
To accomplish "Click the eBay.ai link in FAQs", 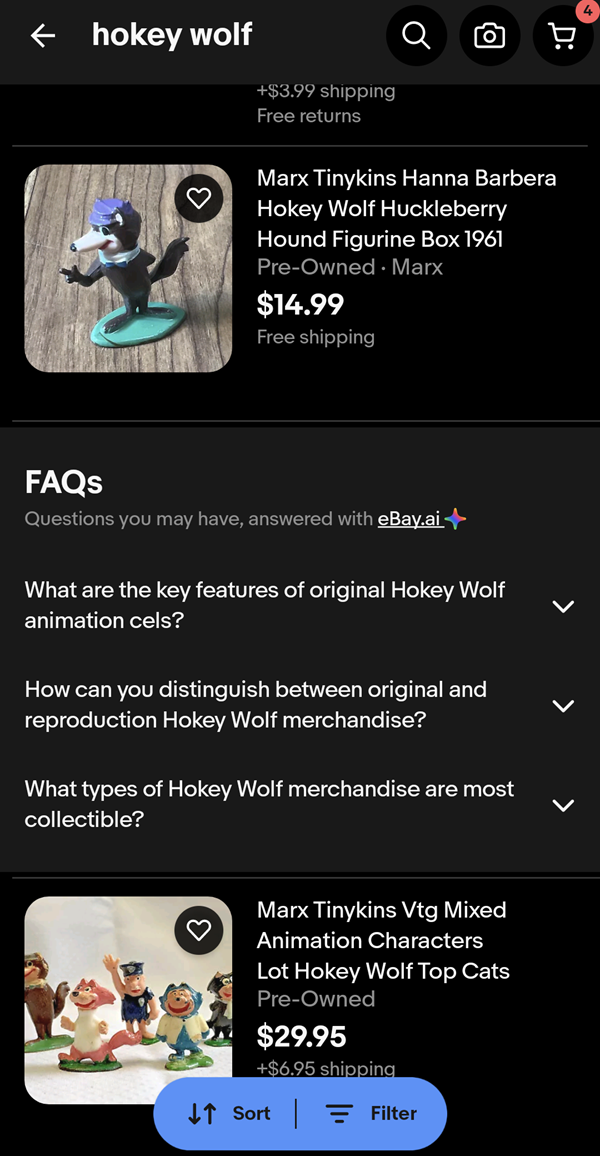I will (x=410, y=518).
